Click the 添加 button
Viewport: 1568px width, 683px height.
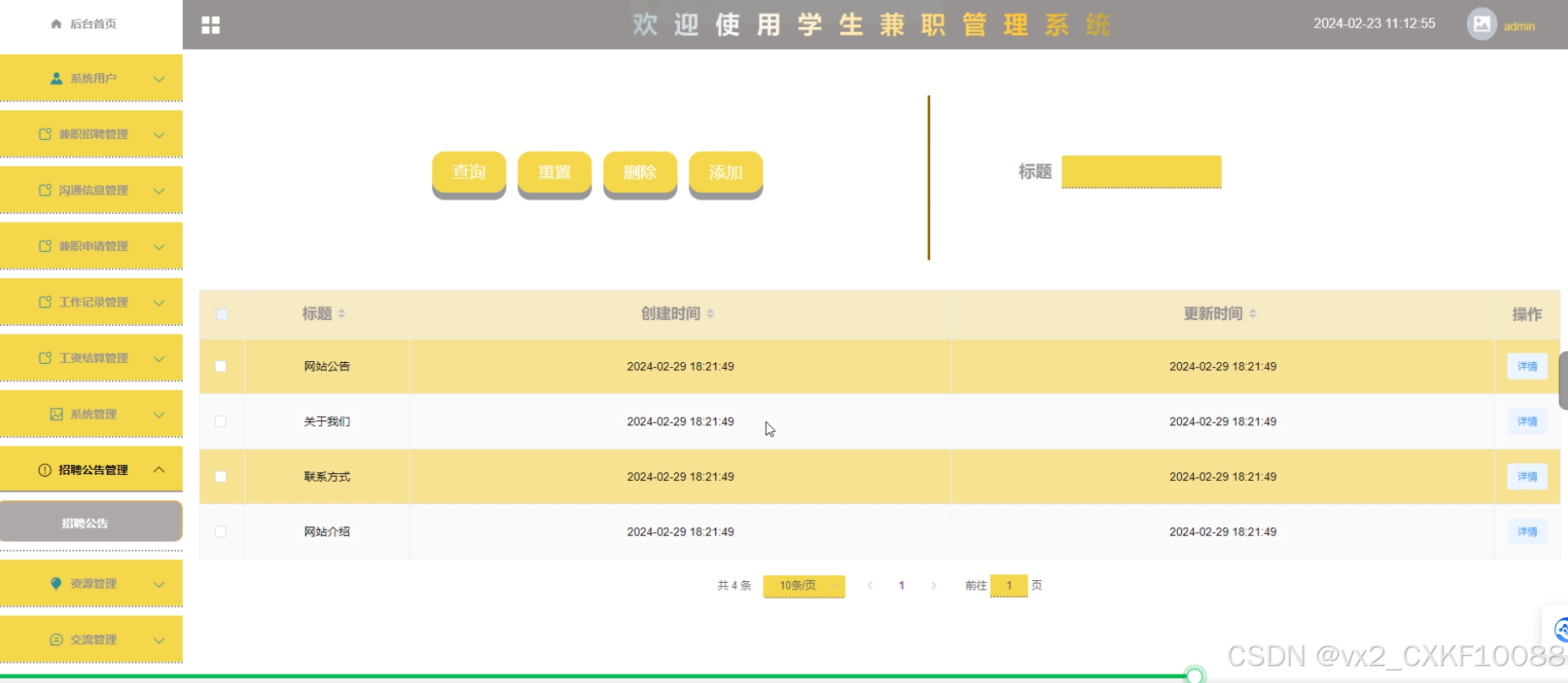[725, 173]
